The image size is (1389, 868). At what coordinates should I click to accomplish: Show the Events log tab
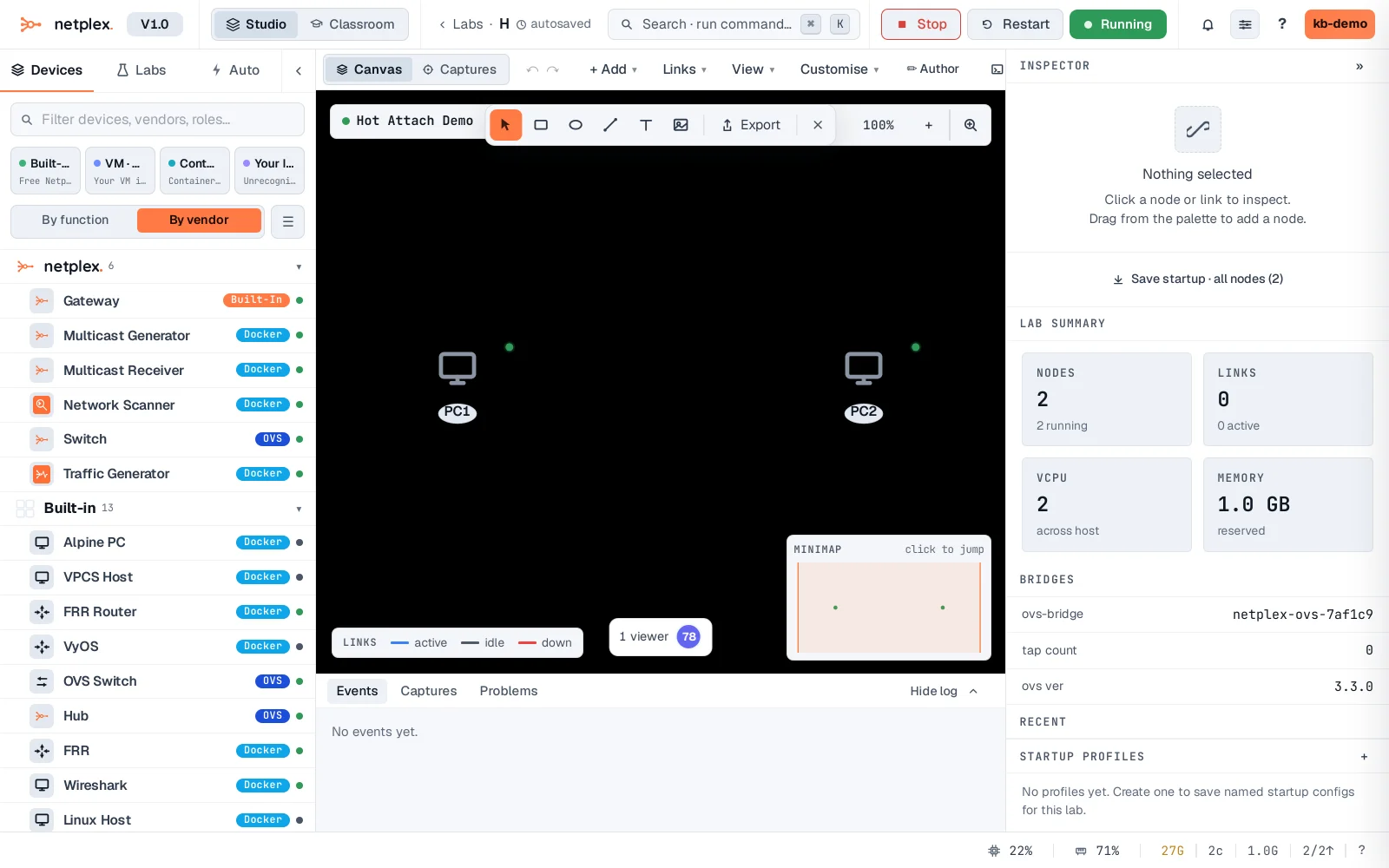(357, 691)
